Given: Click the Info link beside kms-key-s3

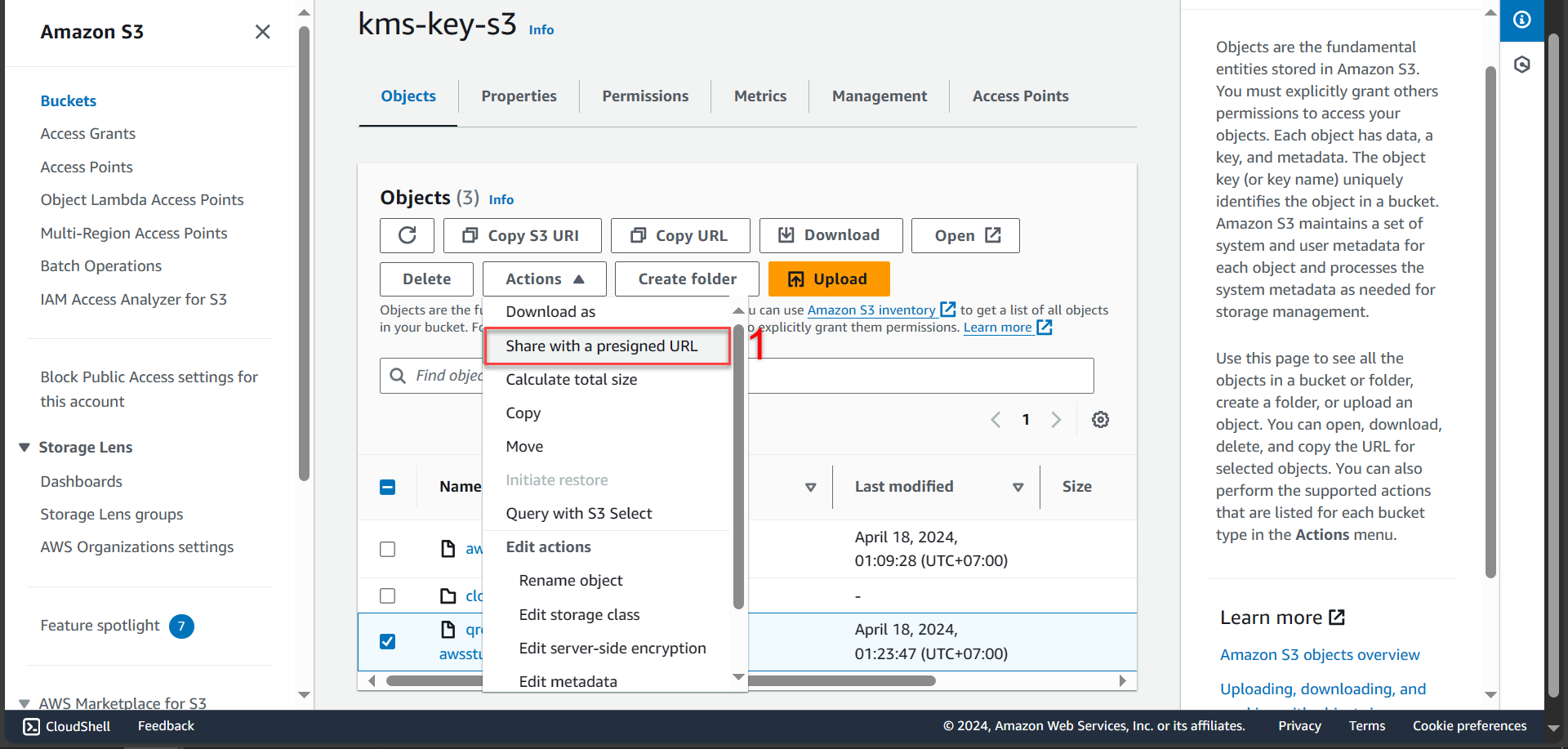Looking at the screenshot, I should (x=541, y=29).
